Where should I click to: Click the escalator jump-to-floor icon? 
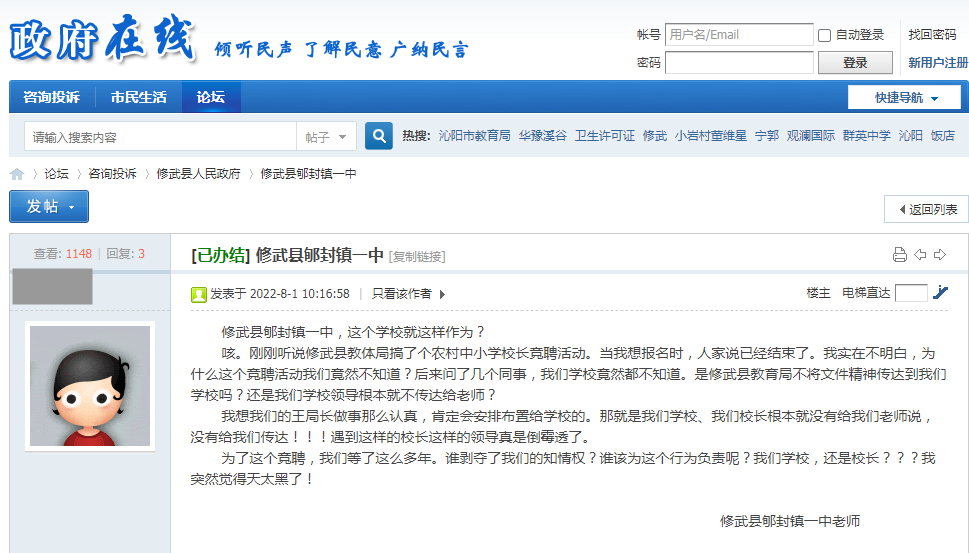[940, 293]
